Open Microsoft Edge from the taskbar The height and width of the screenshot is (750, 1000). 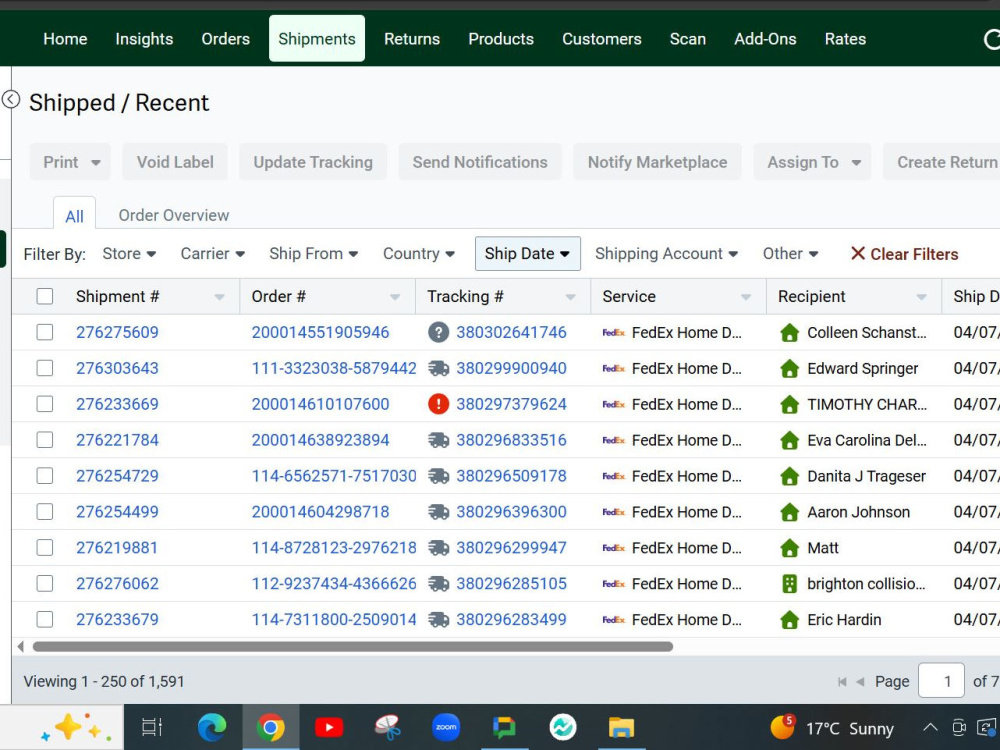212,728
